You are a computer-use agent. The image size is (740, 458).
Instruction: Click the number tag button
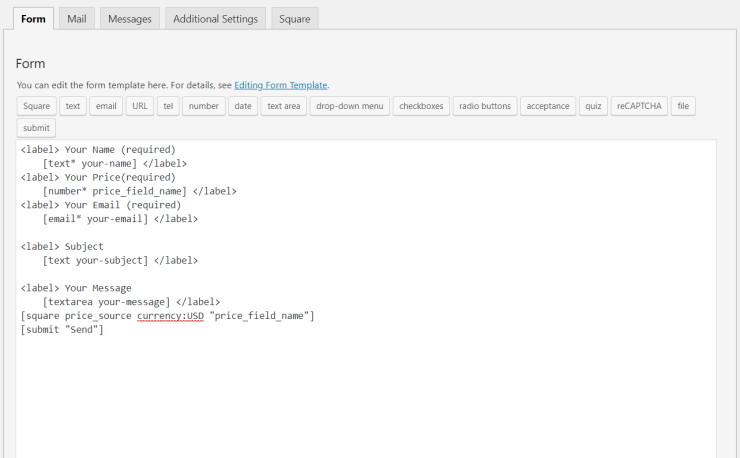tap(203, 106)
